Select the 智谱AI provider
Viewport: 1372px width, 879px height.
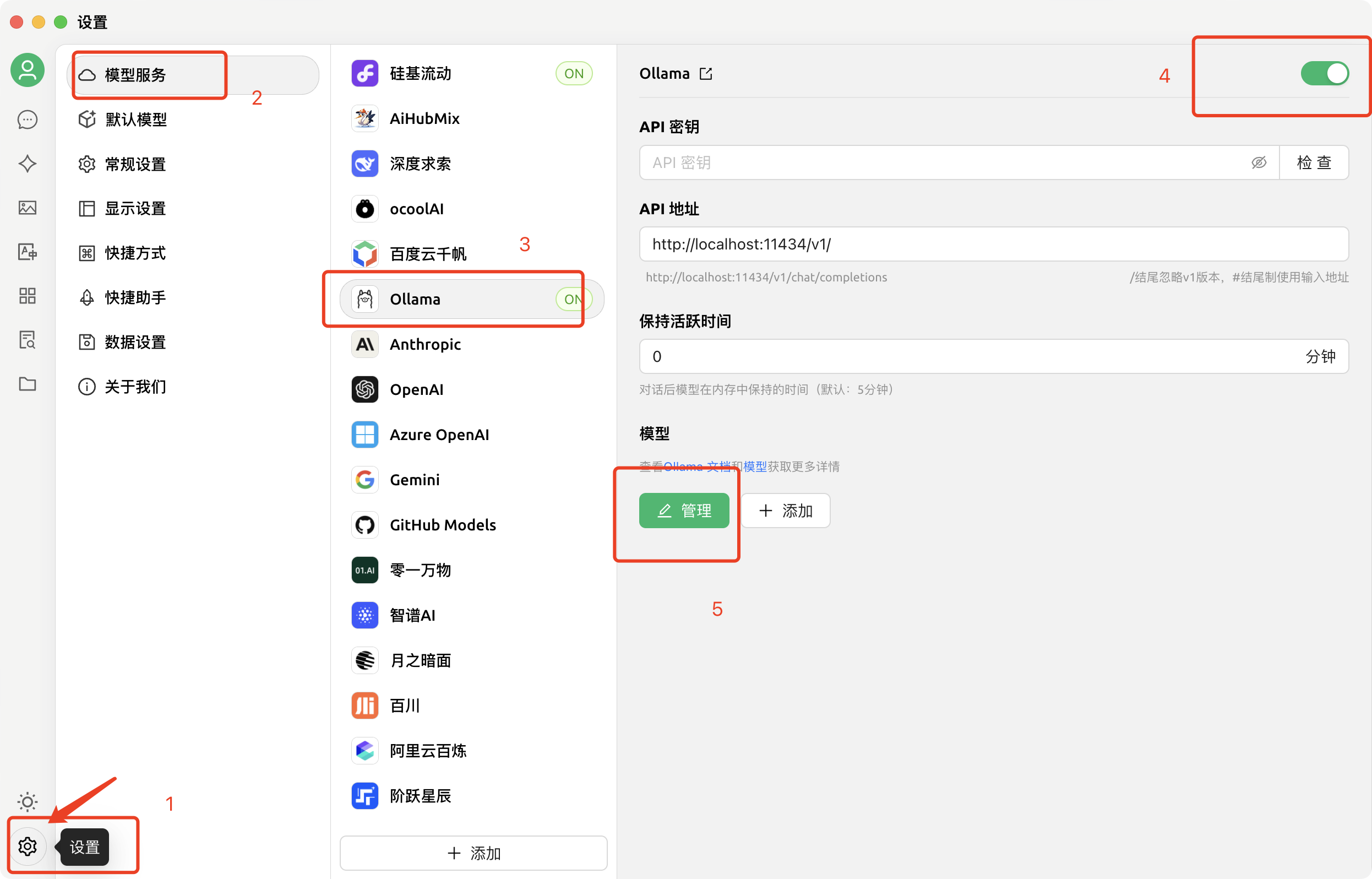(472, 615)
